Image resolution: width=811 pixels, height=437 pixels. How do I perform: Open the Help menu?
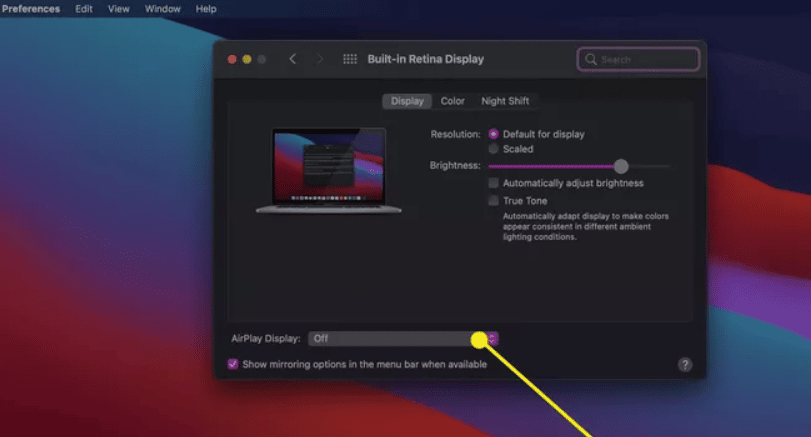pos(206,9)
